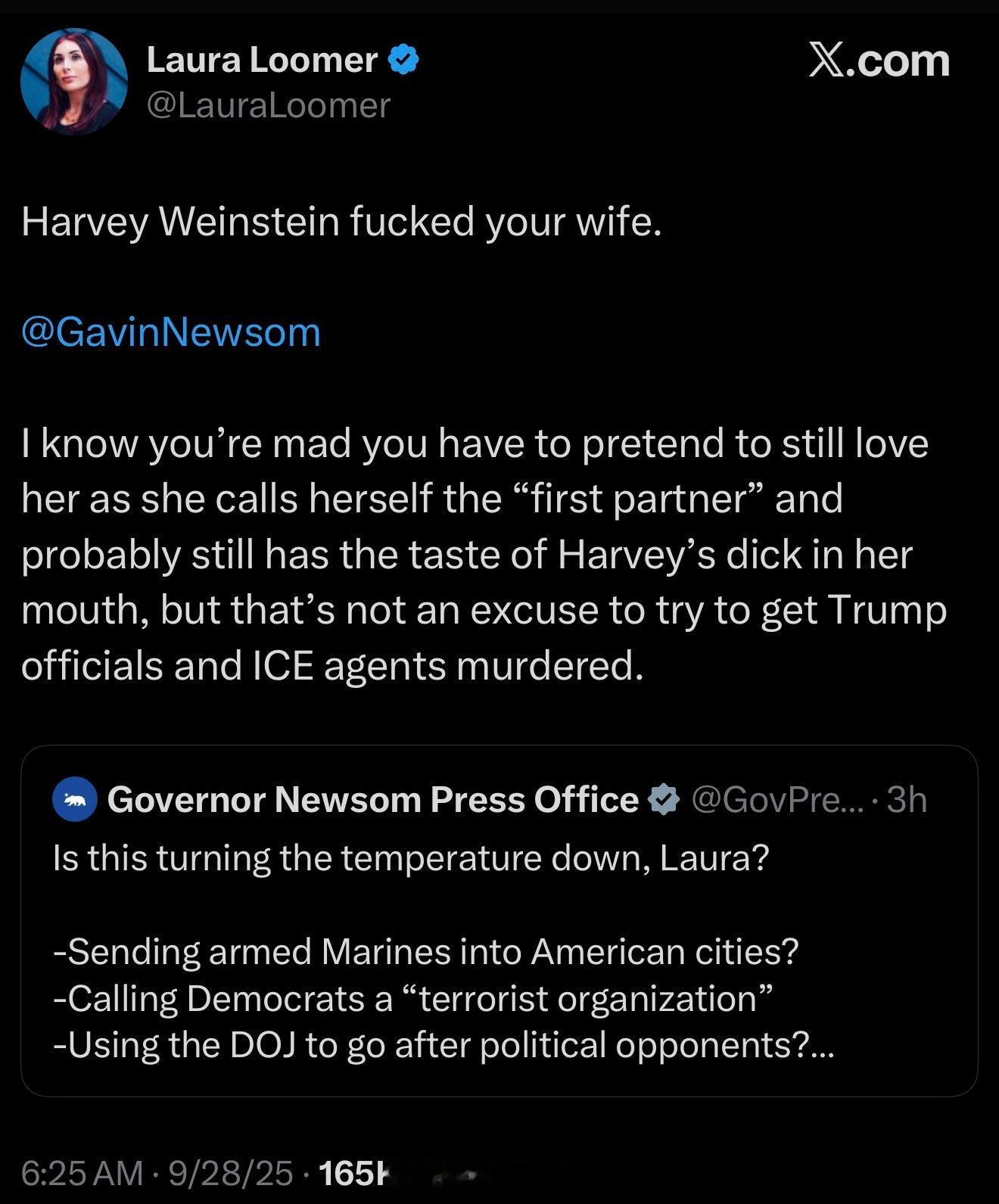This screenshot has height=1204, width=999.
Task: Click the X.com logo
Action: click(879, 61)
